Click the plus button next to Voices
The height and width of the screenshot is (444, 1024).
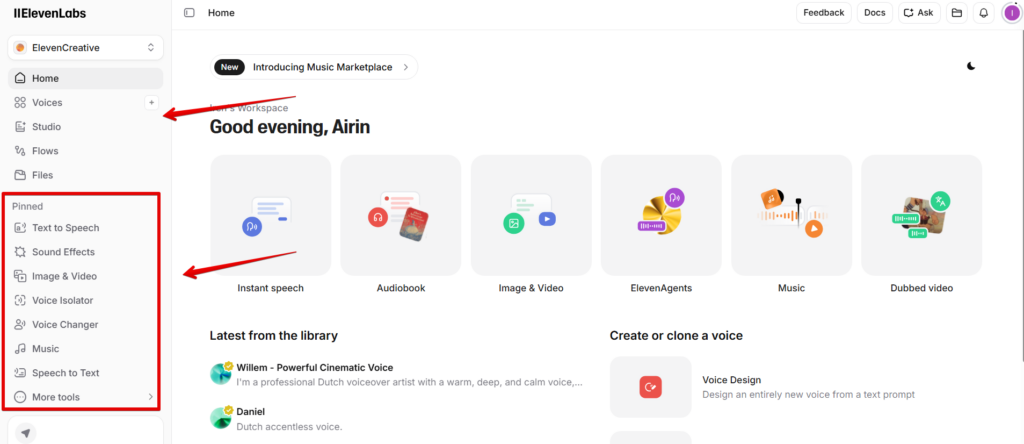click(x=152, y=103)
